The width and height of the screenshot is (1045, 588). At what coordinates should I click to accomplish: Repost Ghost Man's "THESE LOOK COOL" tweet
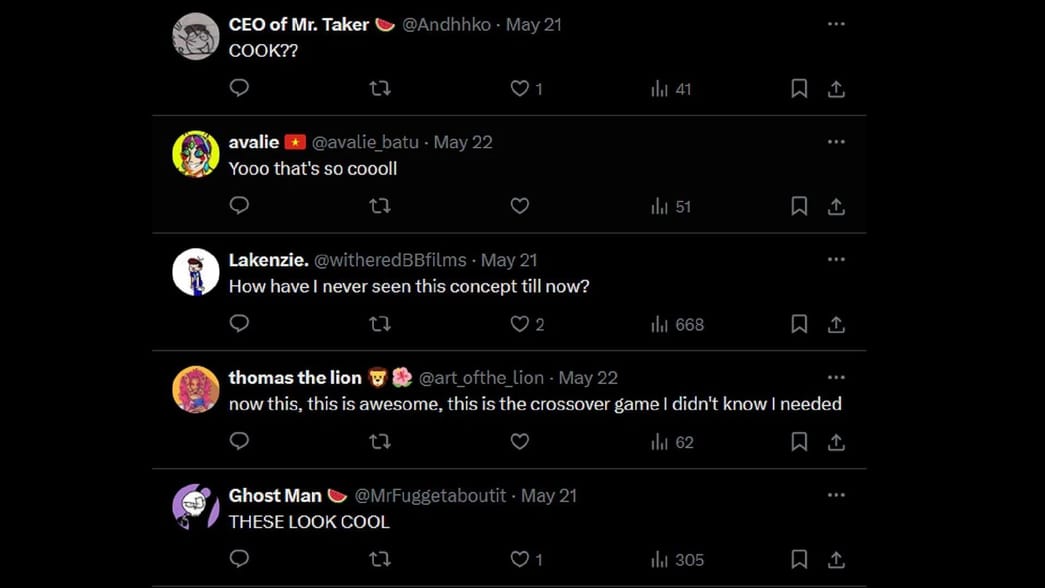coord(380,559)
